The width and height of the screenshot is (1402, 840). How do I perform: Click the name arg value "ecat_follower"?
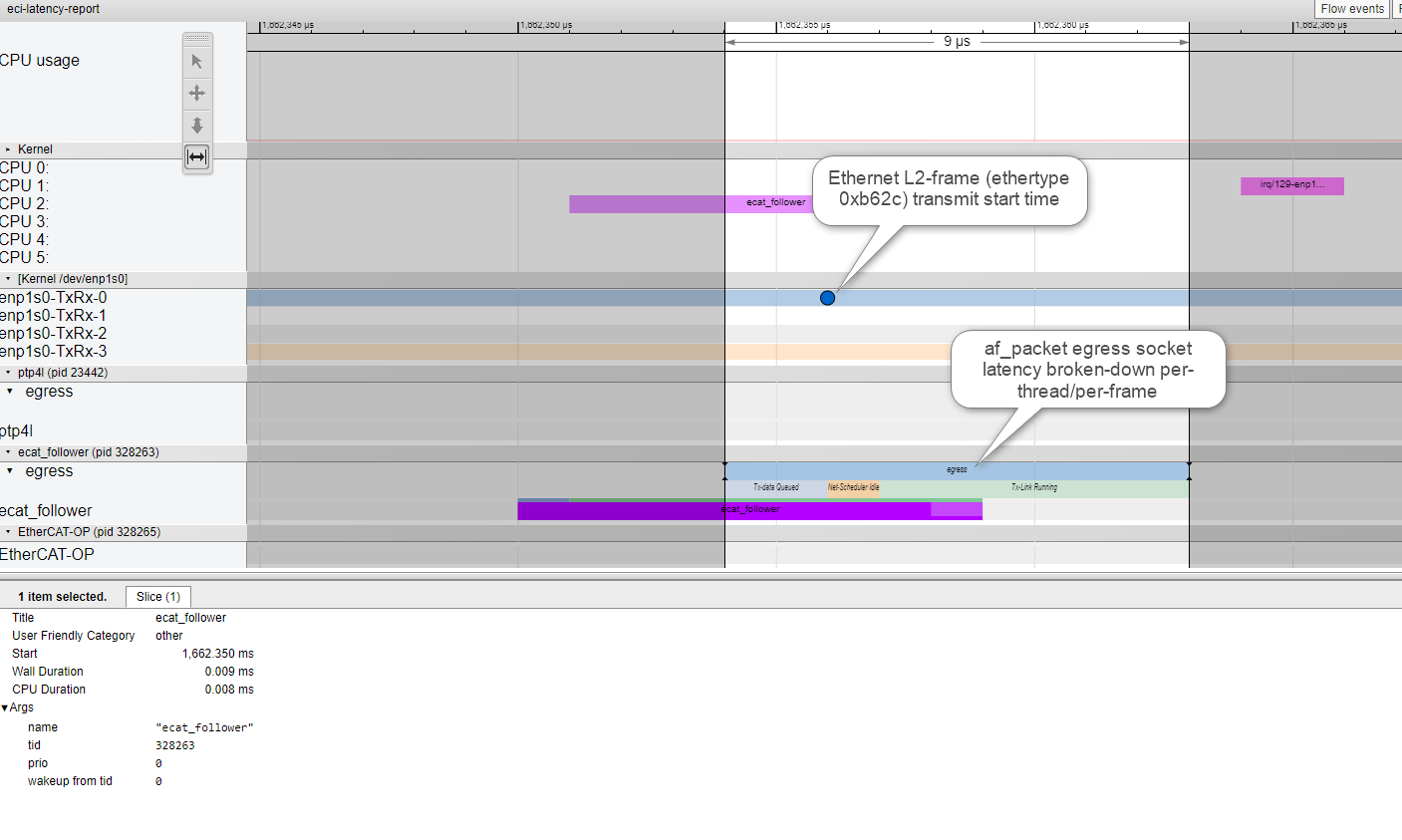pos(204,727)
